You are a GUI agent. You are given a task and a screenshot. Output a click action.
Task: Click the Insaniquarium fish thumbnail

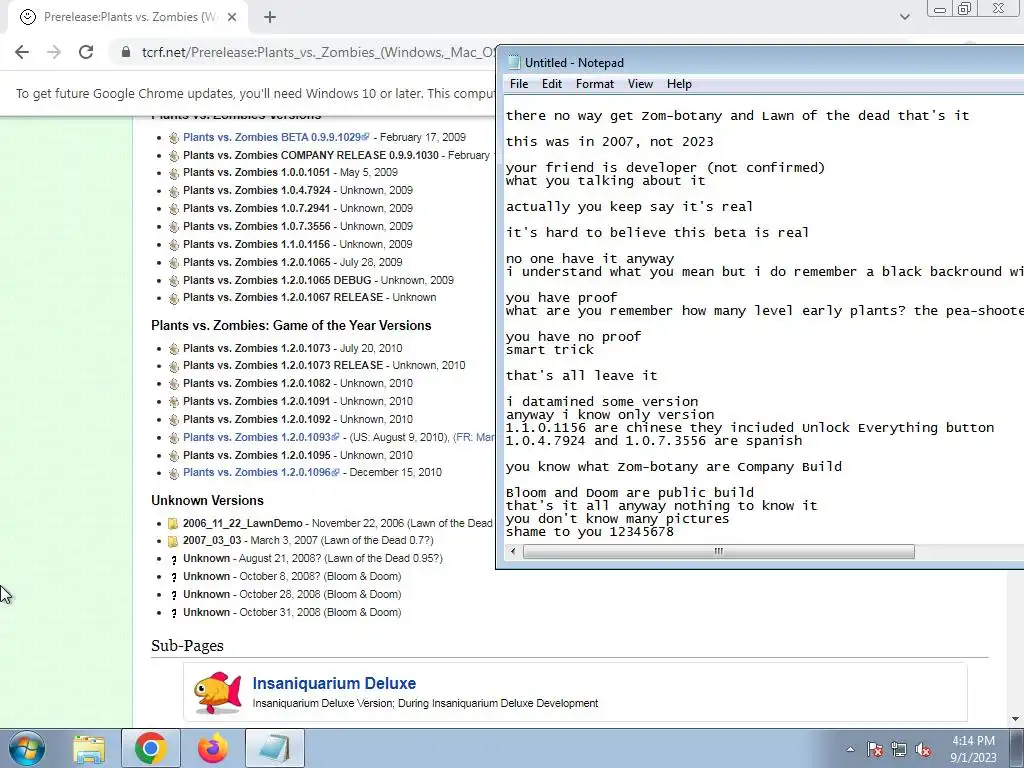(x=218, y=692)
